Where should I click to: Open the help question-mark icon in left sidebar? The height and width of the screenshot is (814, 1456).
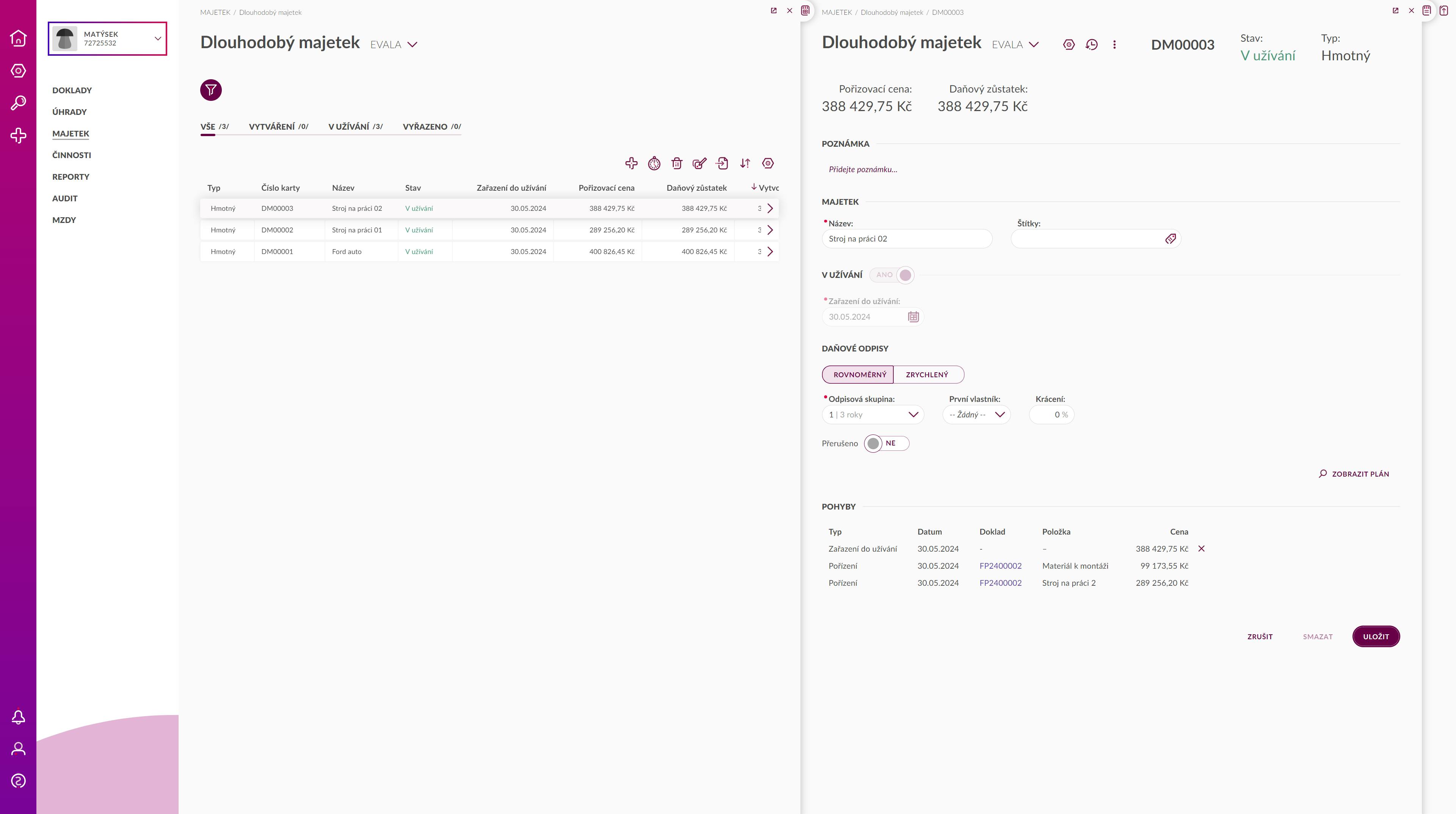[18, 781]
